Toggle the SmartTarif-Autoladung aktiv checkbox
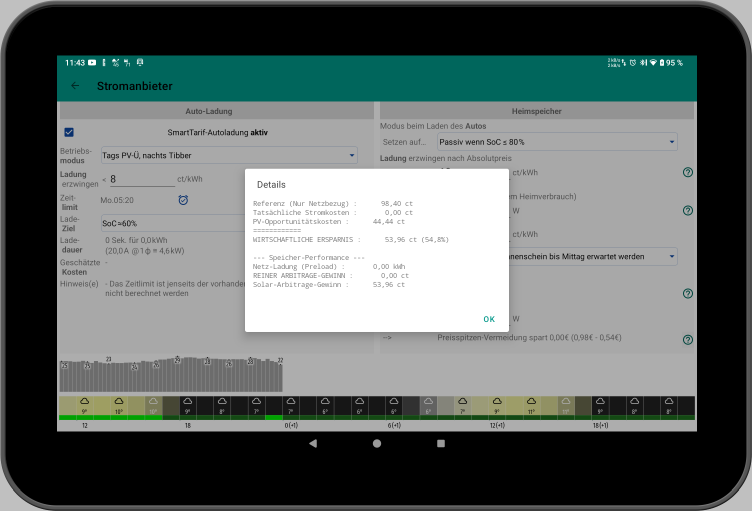This screenshot has height=511, width=752. pyautogui.click(x=69, y=132)
